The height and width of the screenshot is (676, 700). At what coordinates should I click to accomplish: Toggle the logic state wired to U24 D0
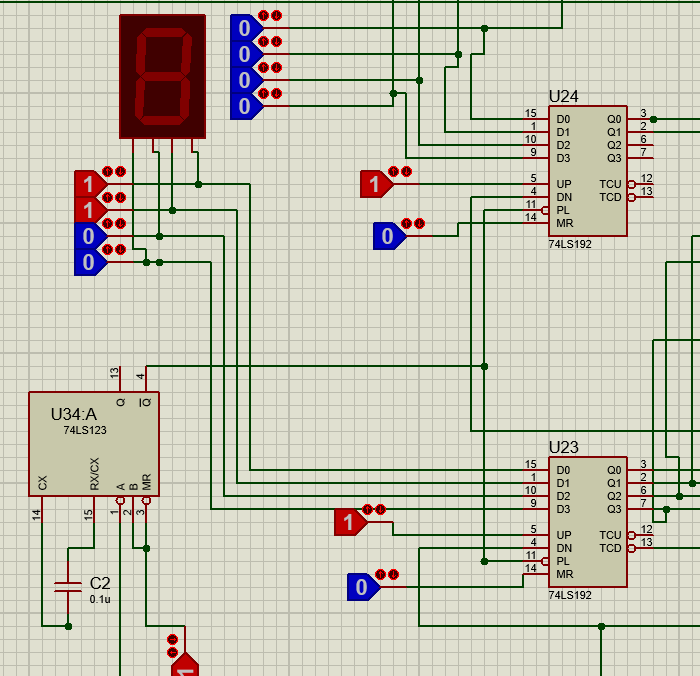click(x=246, y=28)
